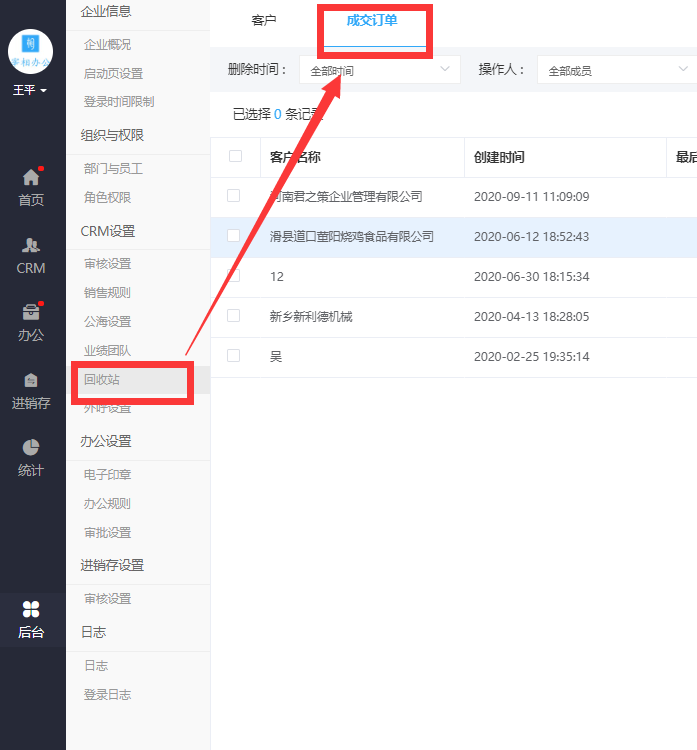
Task: Open the CRM people icon
Action: tap(31, 245)
